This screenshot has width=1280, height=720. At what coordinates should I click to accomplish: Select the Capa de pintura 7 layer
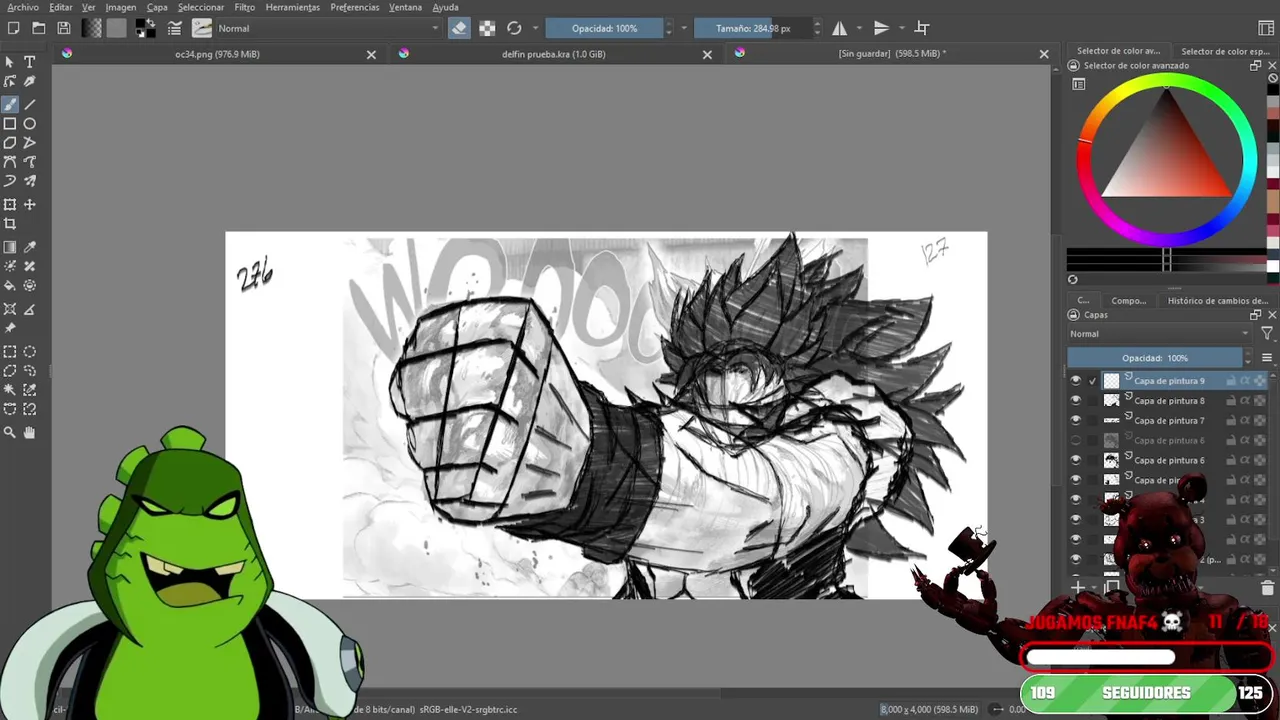pos(1168,421)
